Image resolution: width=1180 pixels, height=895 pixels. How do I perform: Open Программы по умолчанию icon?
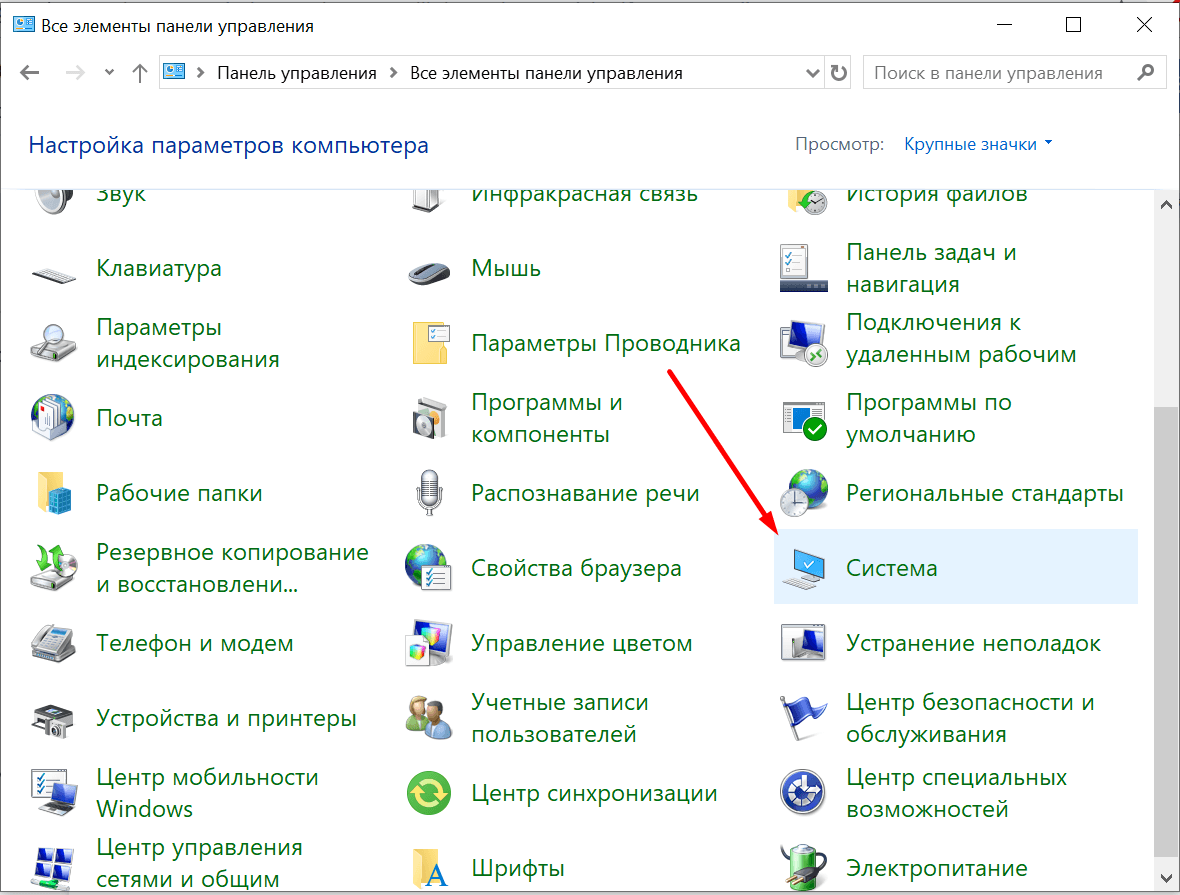(x=804, y=419)
